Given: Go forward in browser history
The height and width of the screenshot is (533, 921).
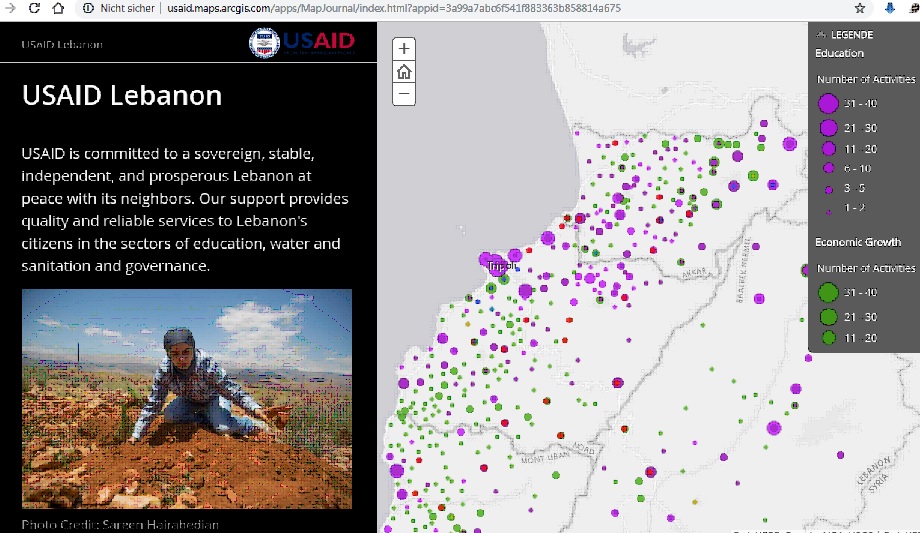Looking at the screenshot, I should [x=10, y=8].
